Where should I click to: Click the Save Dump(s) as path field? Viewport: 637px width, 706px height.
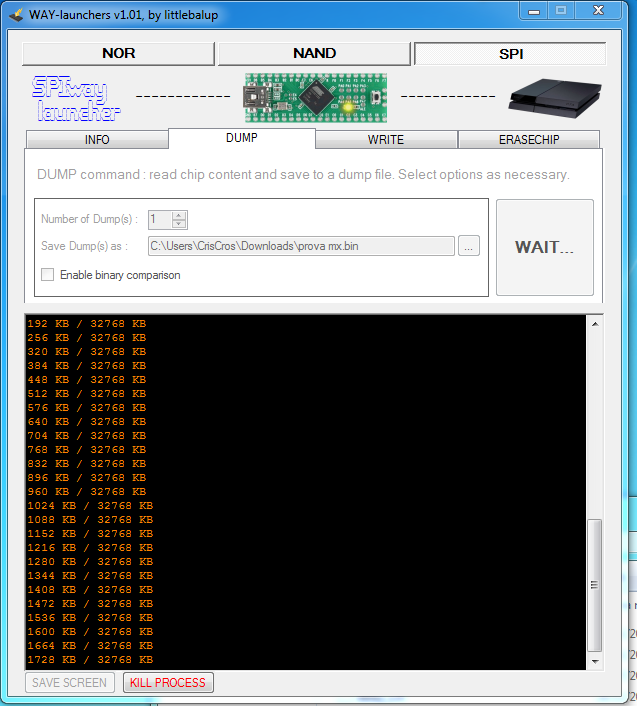coord(300,246)
